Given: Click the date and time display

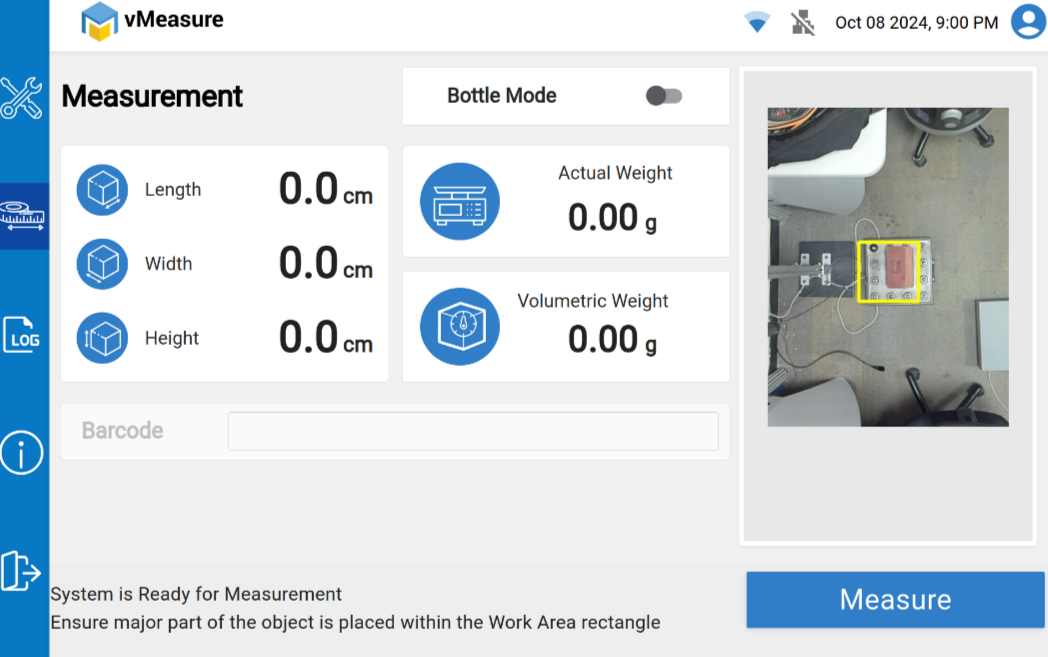Looking at the screenshot, I should (x=916, y=22).
